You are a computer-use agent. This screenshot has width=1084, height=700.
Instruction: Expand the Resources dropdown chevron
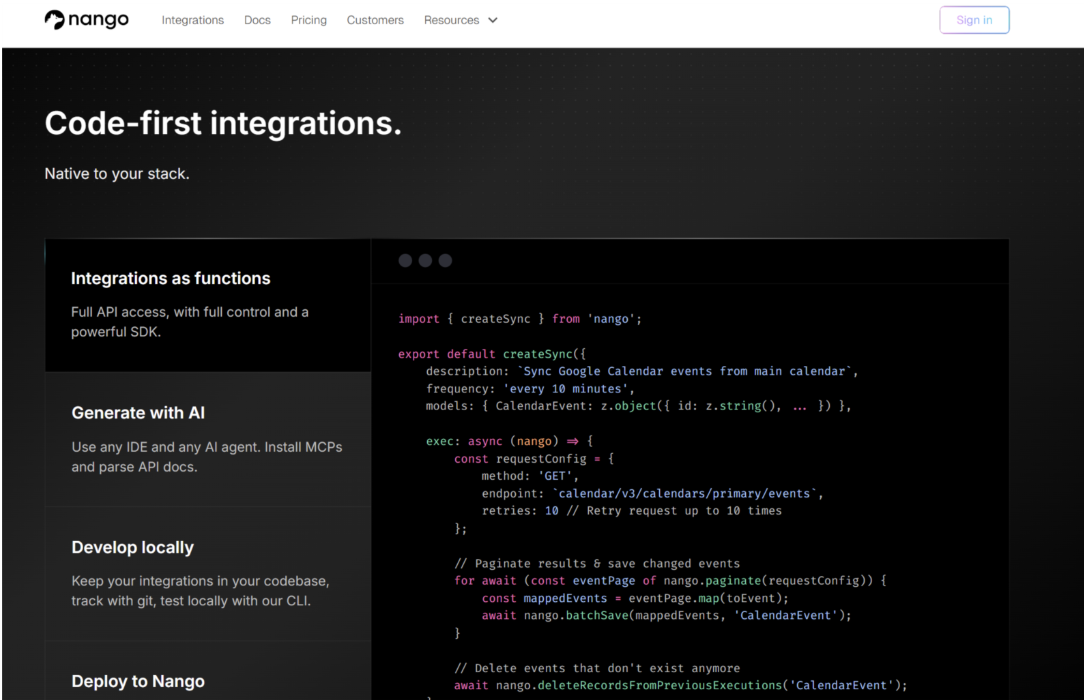click(492, 20)
